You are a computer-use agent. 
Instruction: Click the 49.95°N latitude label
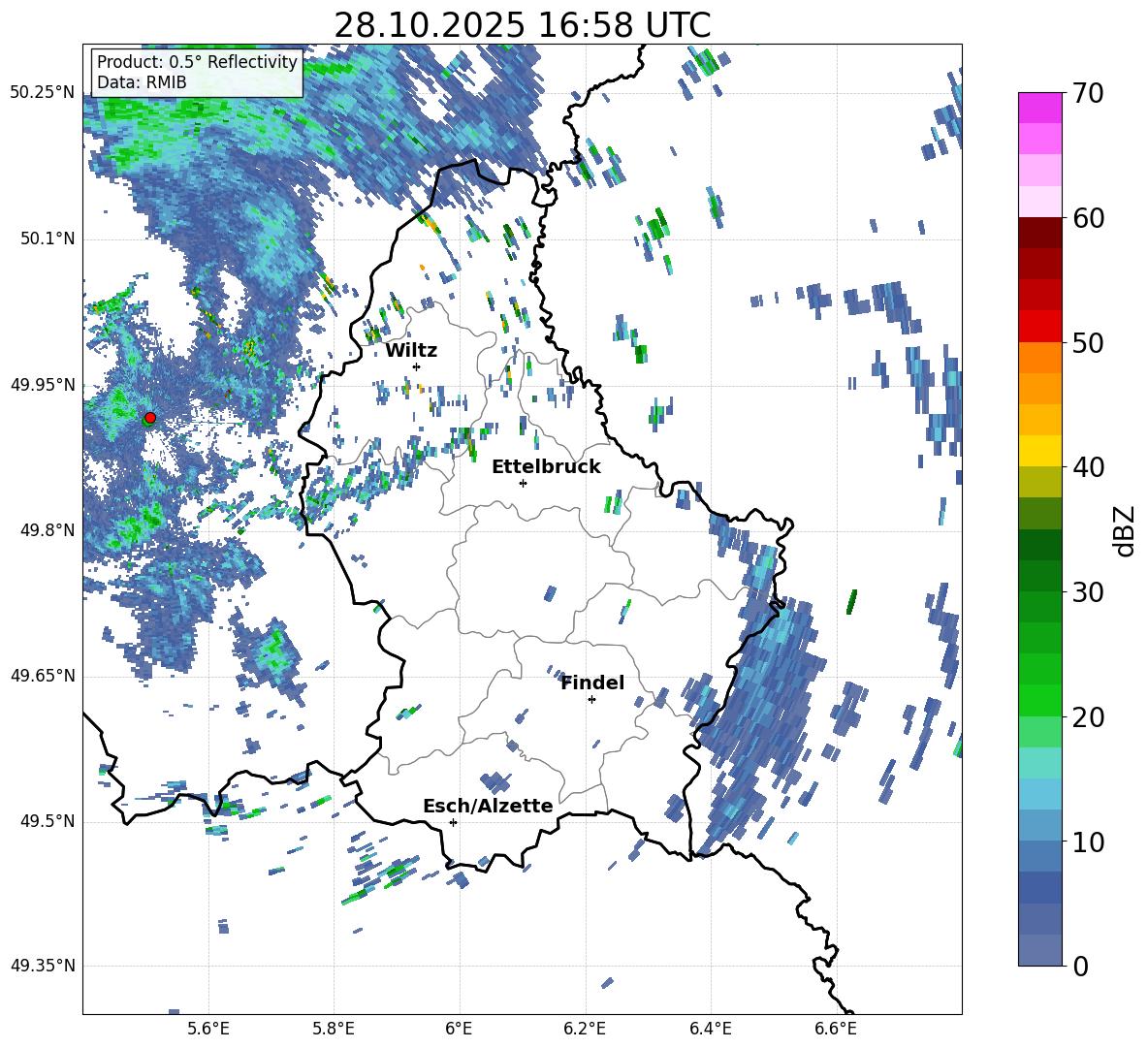(x=43, y=384)
